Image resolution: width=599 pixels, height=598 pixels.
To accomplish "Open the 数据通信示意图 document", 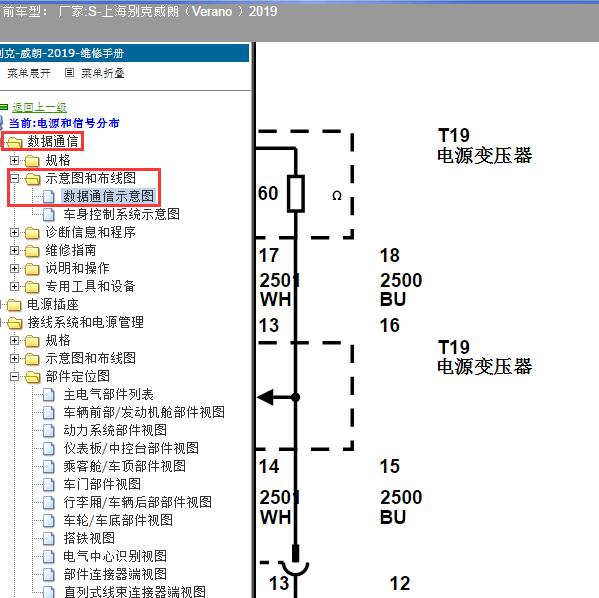I will (108, 196).
